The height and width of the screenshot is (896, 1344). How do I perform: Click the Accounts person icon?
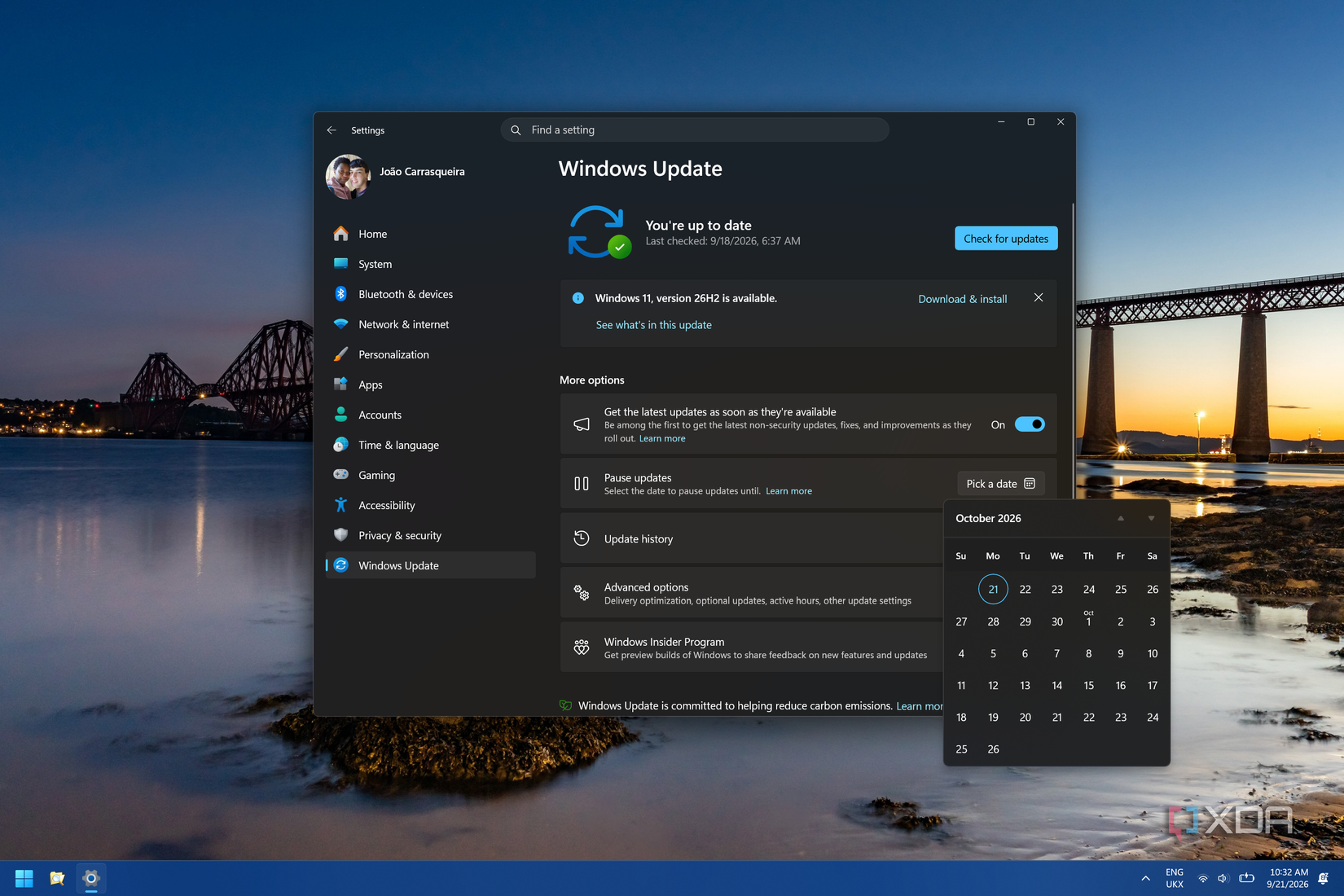coord(341,415)
